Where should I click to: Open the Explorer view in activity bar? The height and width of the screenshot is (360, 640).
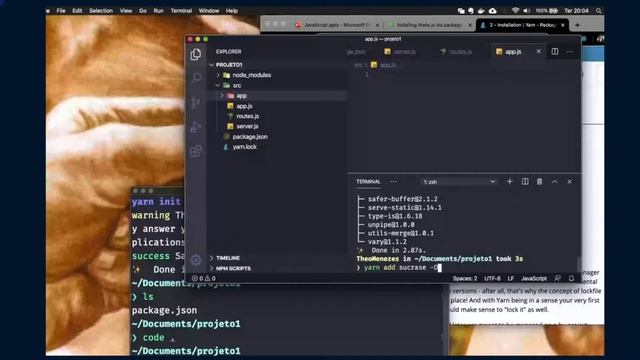(x=196, y=54)
